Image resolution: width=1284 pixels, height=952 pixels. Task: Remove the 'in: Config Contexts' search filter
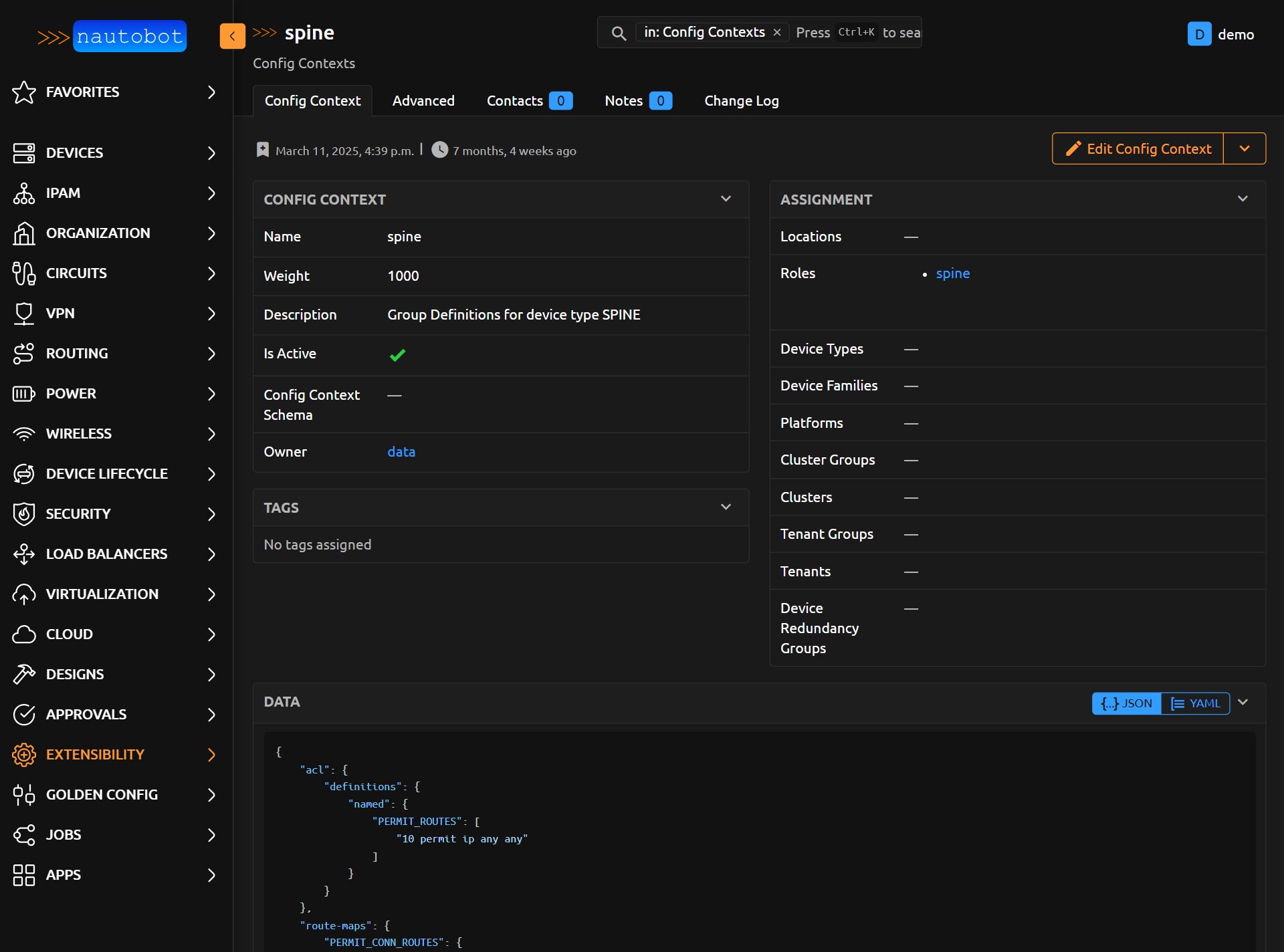(x=777, y=33)
